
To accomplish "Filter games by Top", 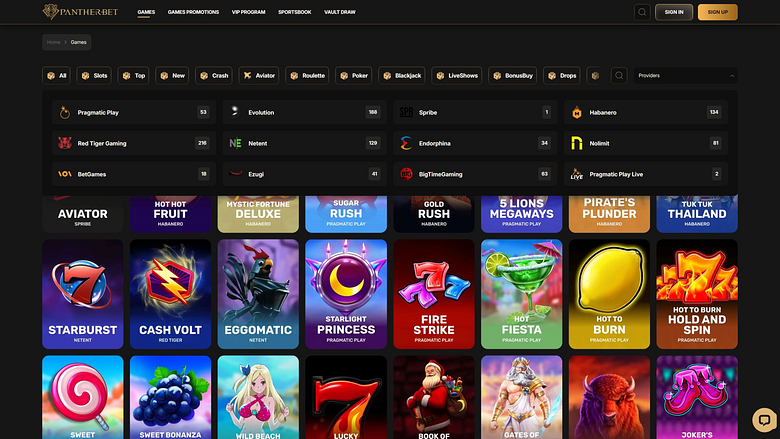I will pos(133,76).
